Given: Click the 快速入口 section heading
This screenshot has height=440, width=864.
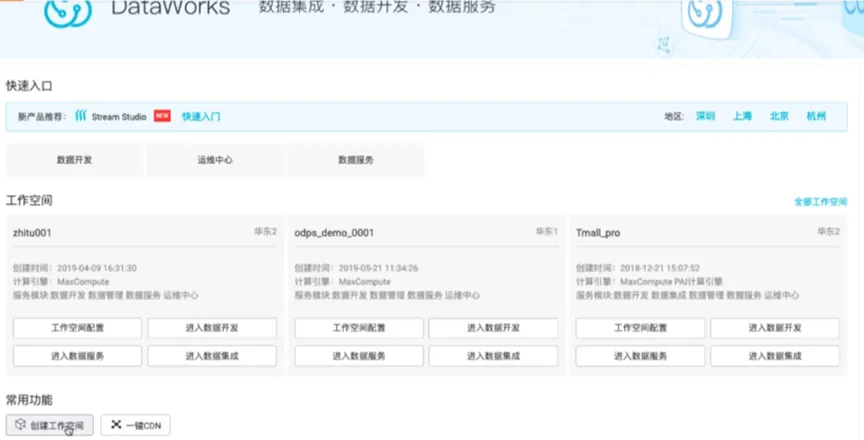Looking at the screenshot, I should click(29, 86).
